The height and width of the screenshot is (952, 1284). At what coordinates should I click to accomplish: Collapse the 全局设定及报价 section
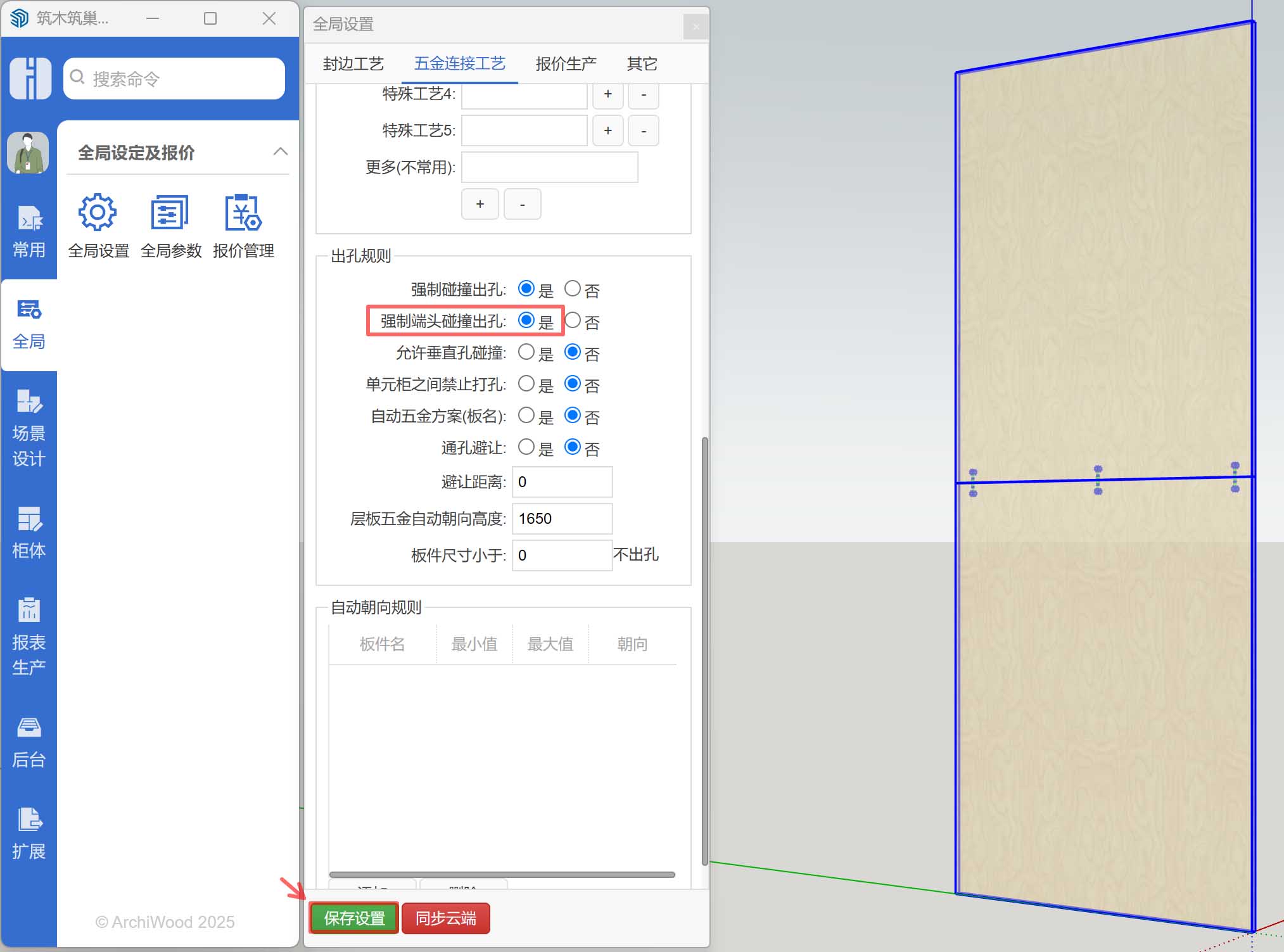pyautogui.click(x=280, y=152)
